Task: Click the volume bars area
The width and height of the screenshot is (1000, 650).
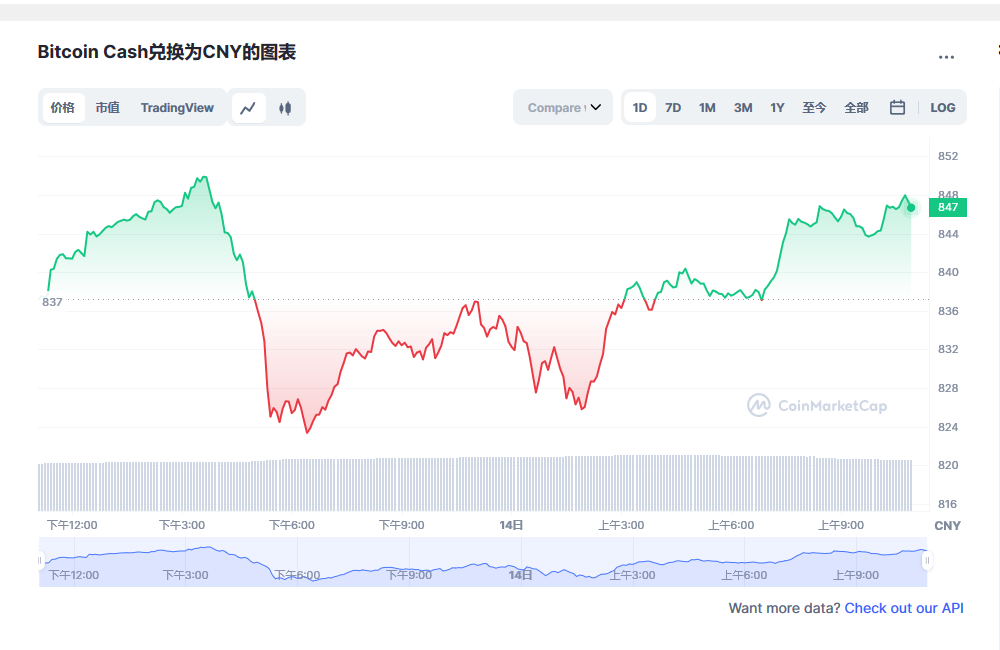Action: click(475, 484)
